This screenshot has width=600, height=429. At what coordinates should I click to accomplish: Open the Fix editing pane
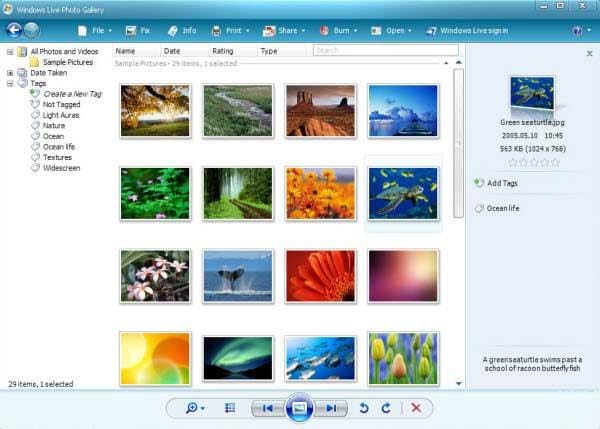click(138, 31)
